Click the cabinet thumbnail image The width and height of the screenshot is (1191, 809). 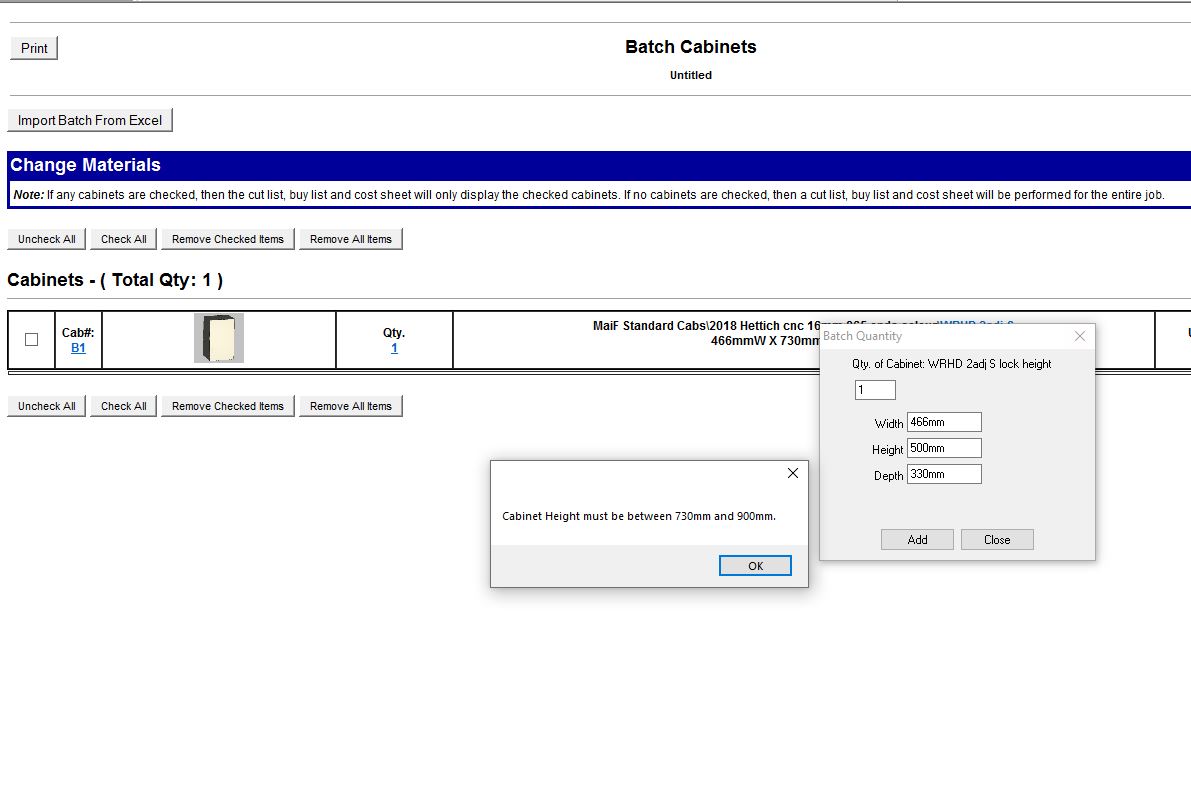(218, 338)
